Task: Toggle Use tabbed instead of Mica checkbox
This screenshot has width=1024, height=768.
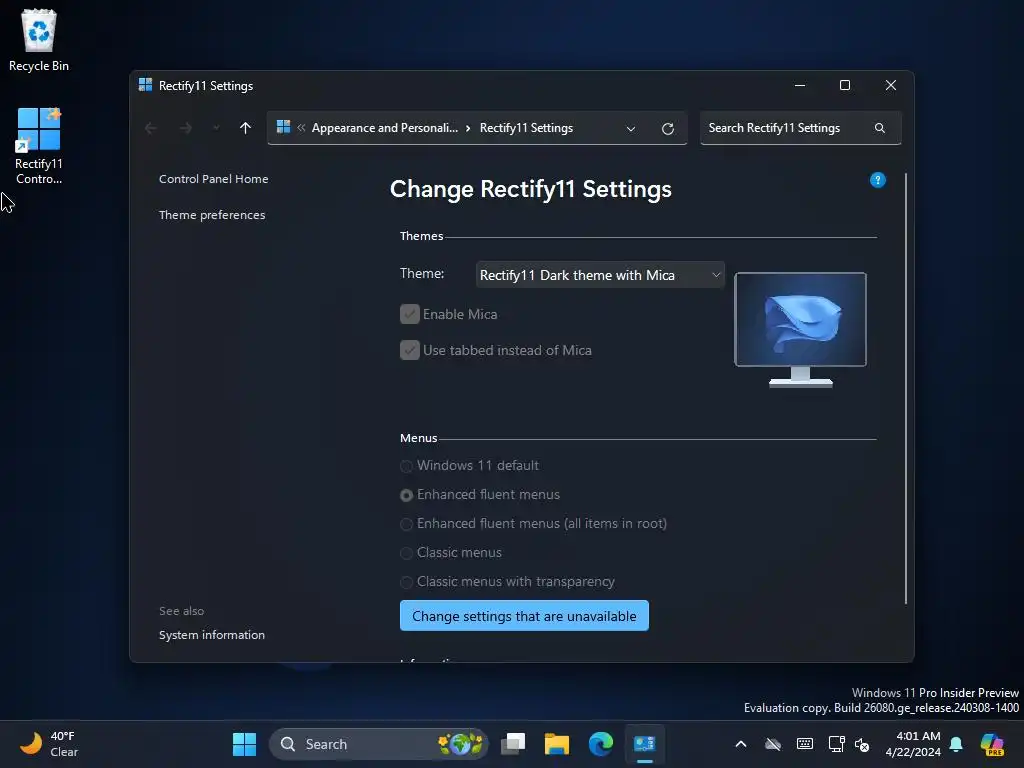Action: pyautogui.click(x=409, y=350)
